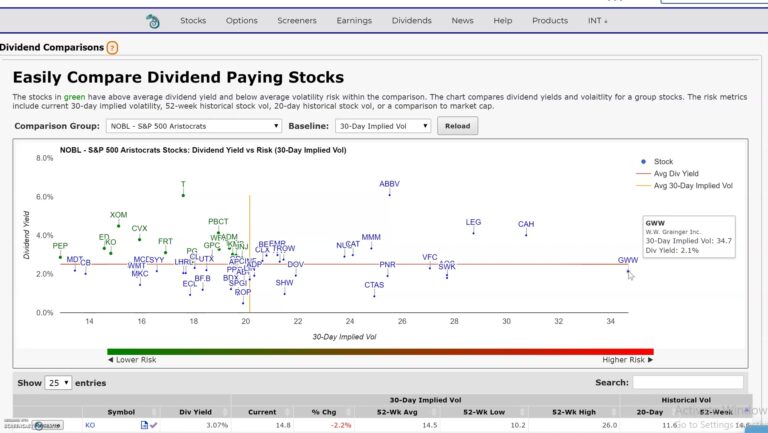The image size is (768, 433).
Task: Click the ROP data point on chart
Action: click(243, 303)
